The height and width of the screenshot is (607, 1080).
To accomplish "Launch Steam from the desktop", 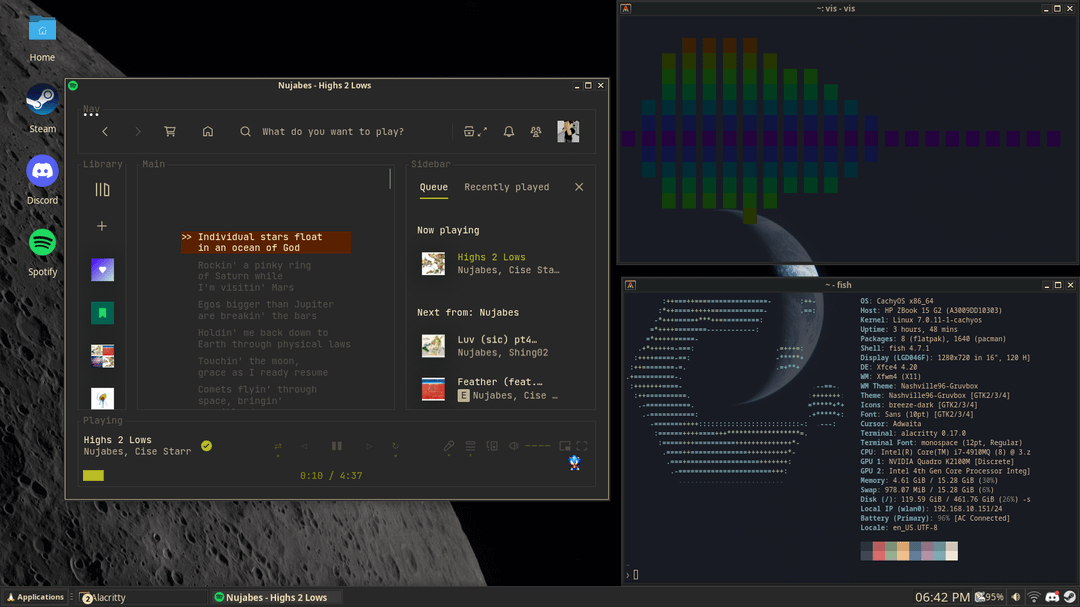I will (42, 109).
